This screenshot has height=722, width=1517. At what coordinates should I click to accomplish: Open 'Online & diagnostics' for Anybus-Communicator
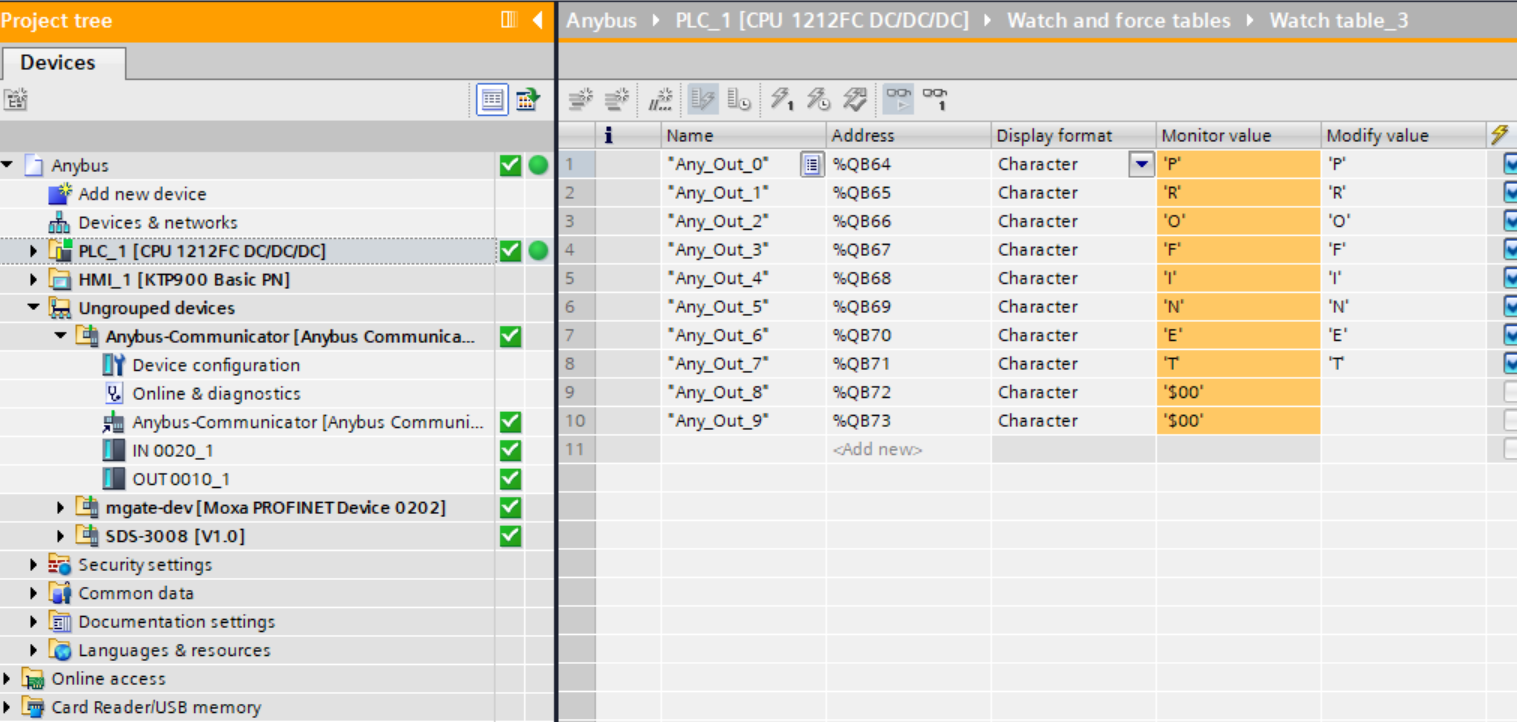click(216, 394)
